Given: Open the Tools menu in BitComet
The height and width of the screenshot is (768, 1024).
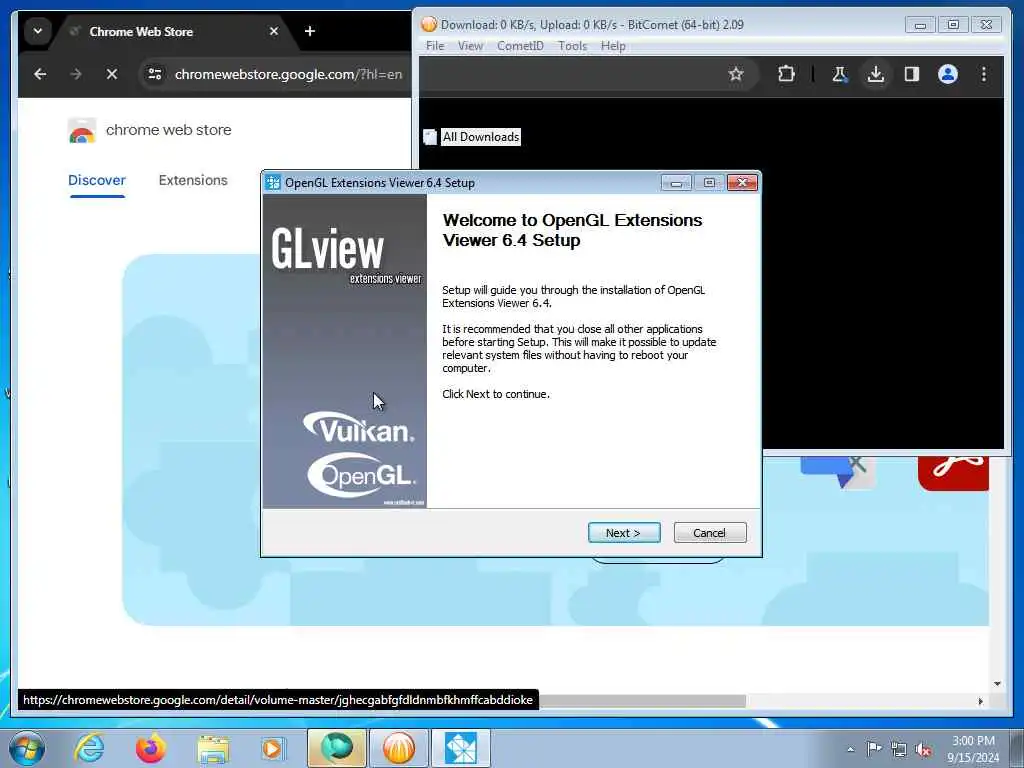Looking at the screenshot, I should coord(572,46).
